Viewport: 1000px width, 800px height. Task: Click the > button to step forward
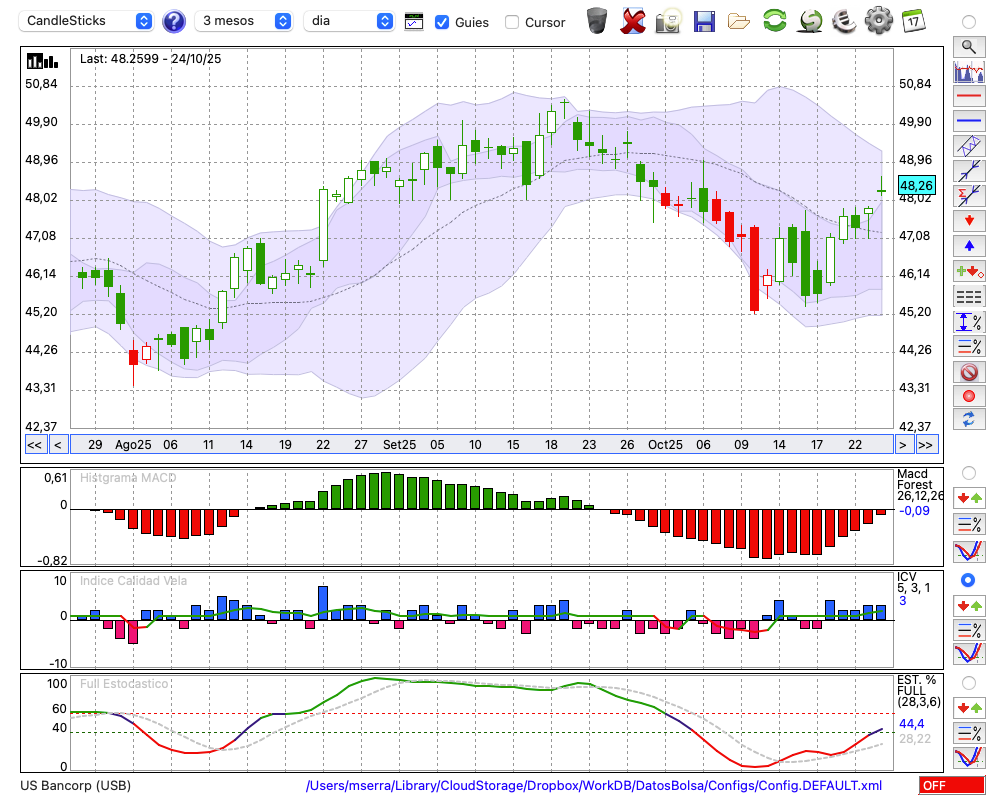902,445
